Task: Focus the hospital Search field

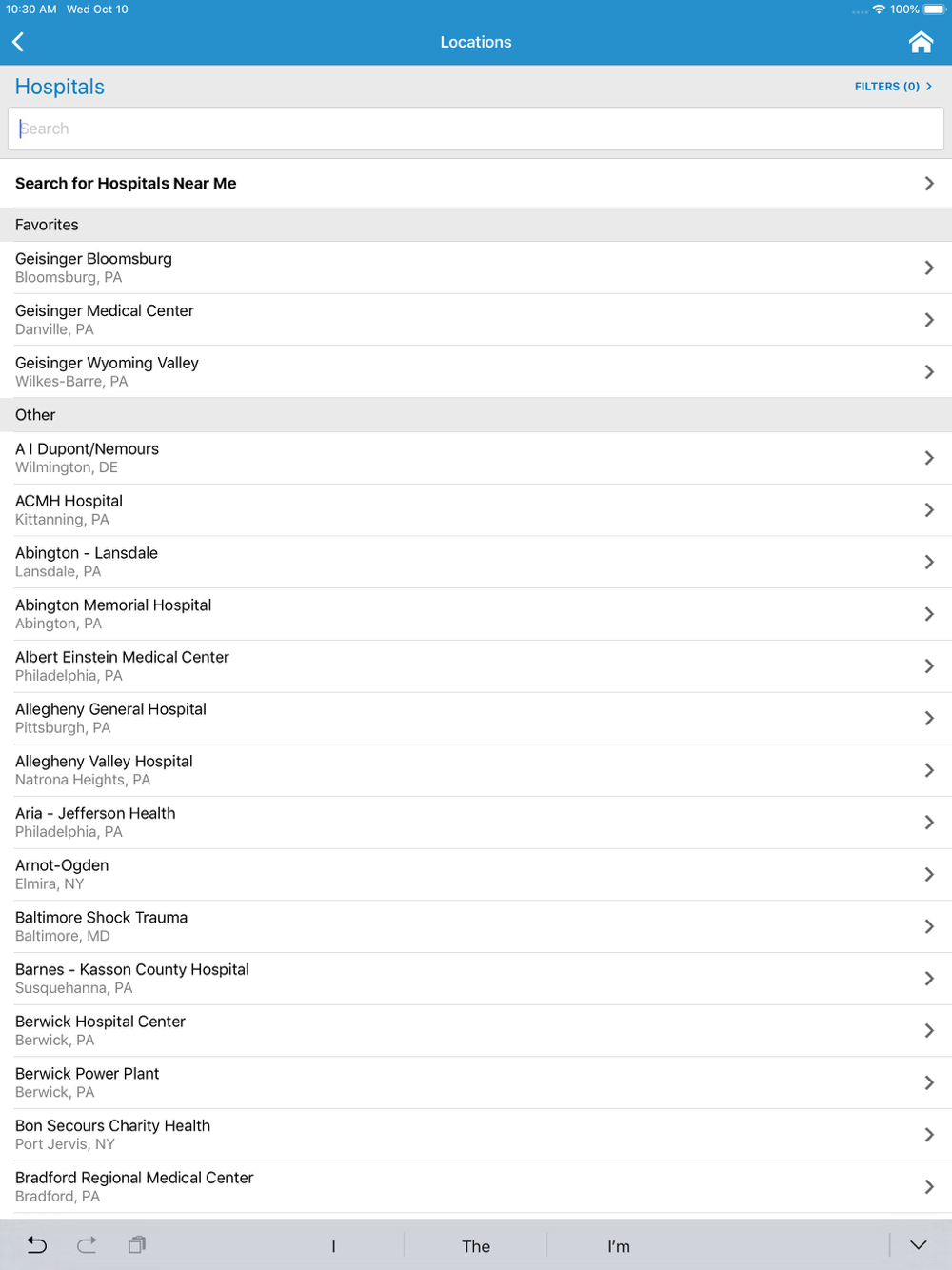Action: pyautogui.click(x=476, y=129)
